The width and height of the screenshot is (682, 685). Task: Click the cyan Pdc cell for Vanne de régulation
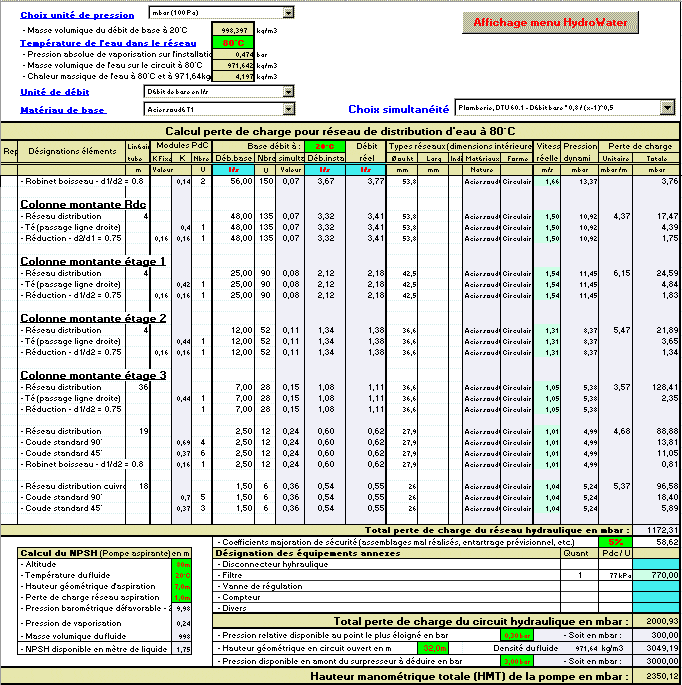pyautogui.click(x=656, y=586)
